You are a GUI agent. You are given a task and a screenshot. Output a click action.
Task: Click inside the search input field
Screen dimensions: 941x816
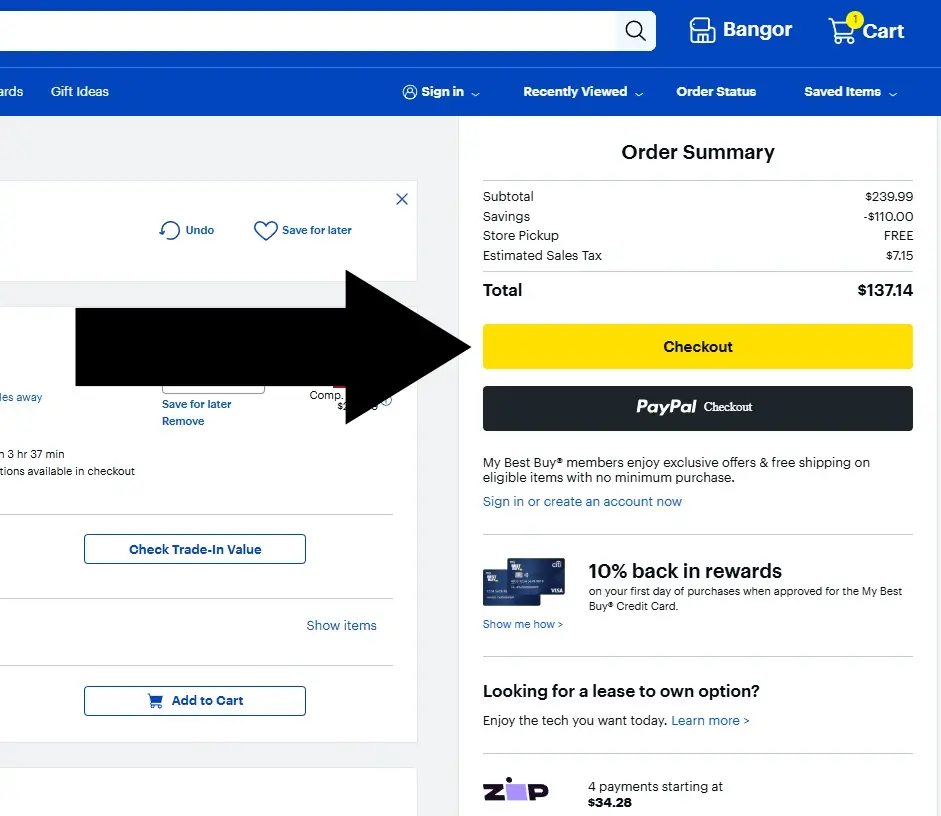(x=306, y=31)
